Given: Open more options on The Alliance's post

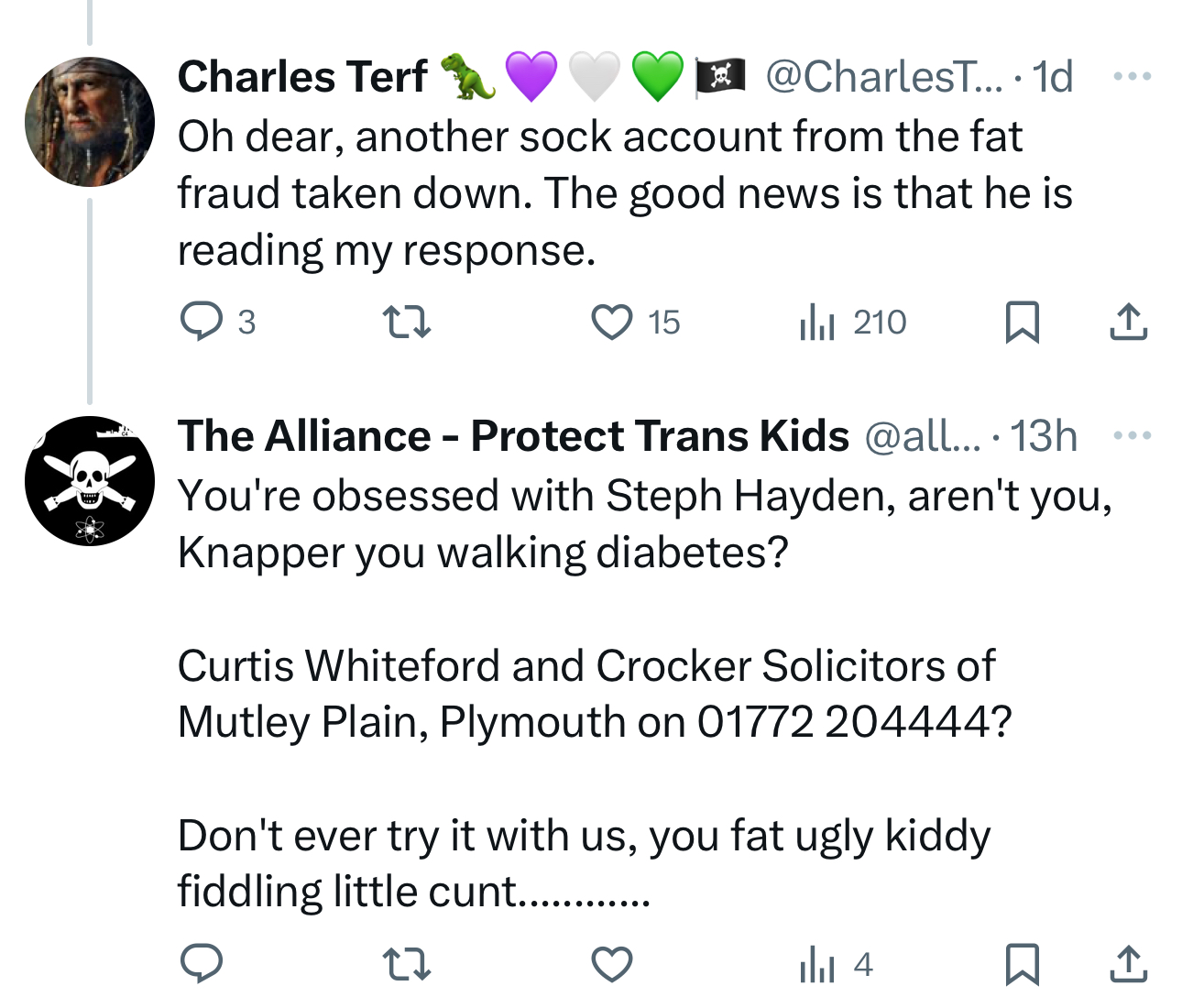Looking at the screenshot, I should point(1133,435).
